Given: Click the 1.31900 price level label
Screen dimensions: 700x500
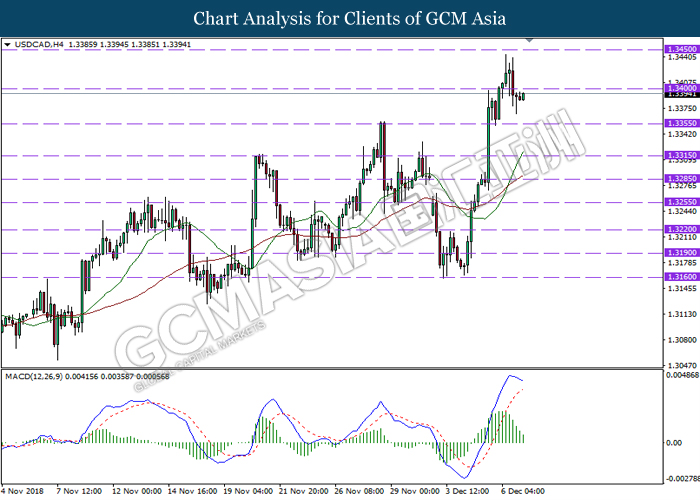Looking at the screenshot, I should coord(681,253).
